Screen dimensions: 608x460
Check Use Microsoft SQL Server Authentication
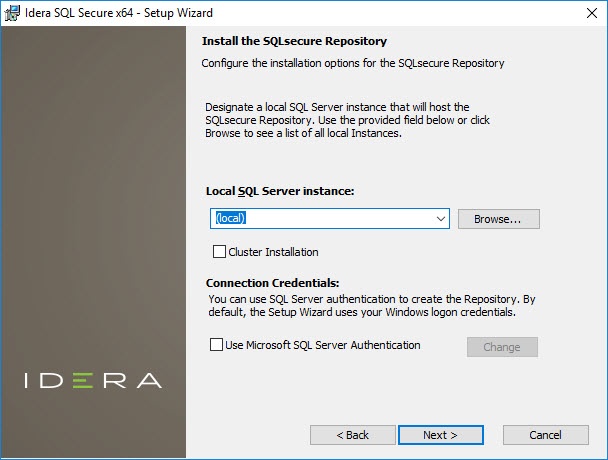[216, 345]
